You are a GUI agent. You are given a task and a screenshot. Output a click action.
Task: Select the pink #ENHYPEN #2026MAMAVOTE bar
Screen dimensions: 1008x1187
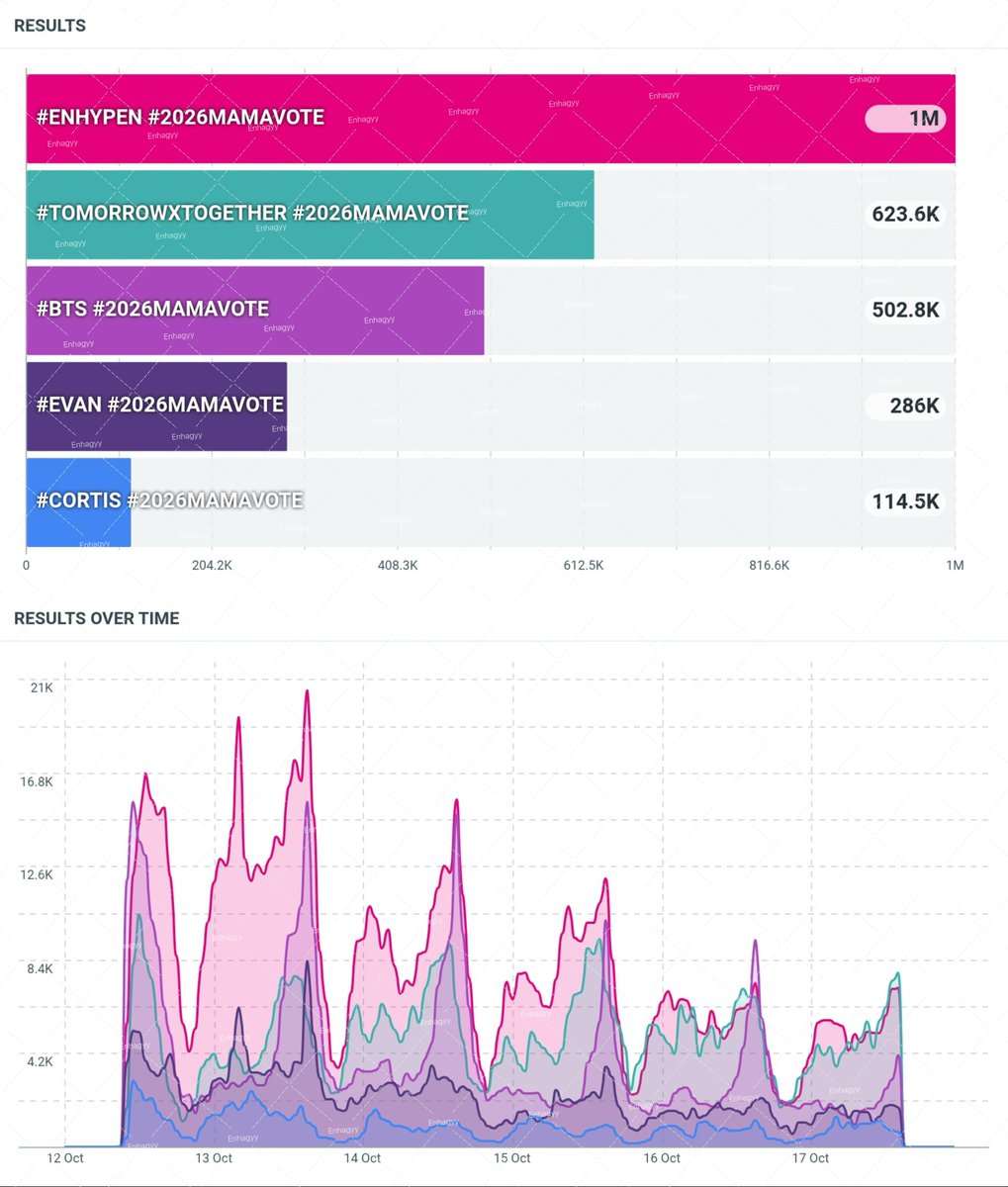point(491,119)
